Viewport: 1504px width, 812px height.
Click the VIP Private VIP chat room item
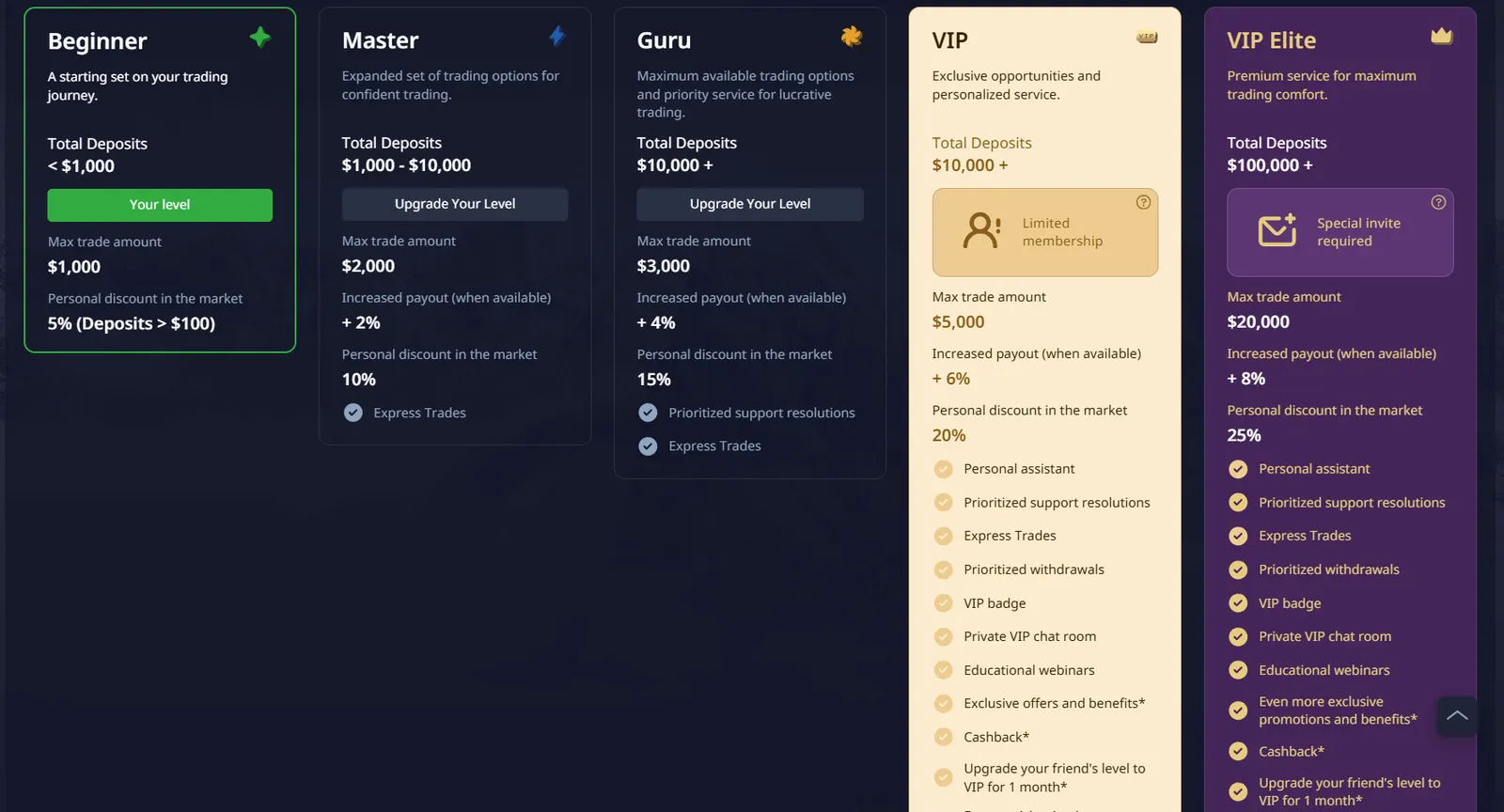point(1029,636)
